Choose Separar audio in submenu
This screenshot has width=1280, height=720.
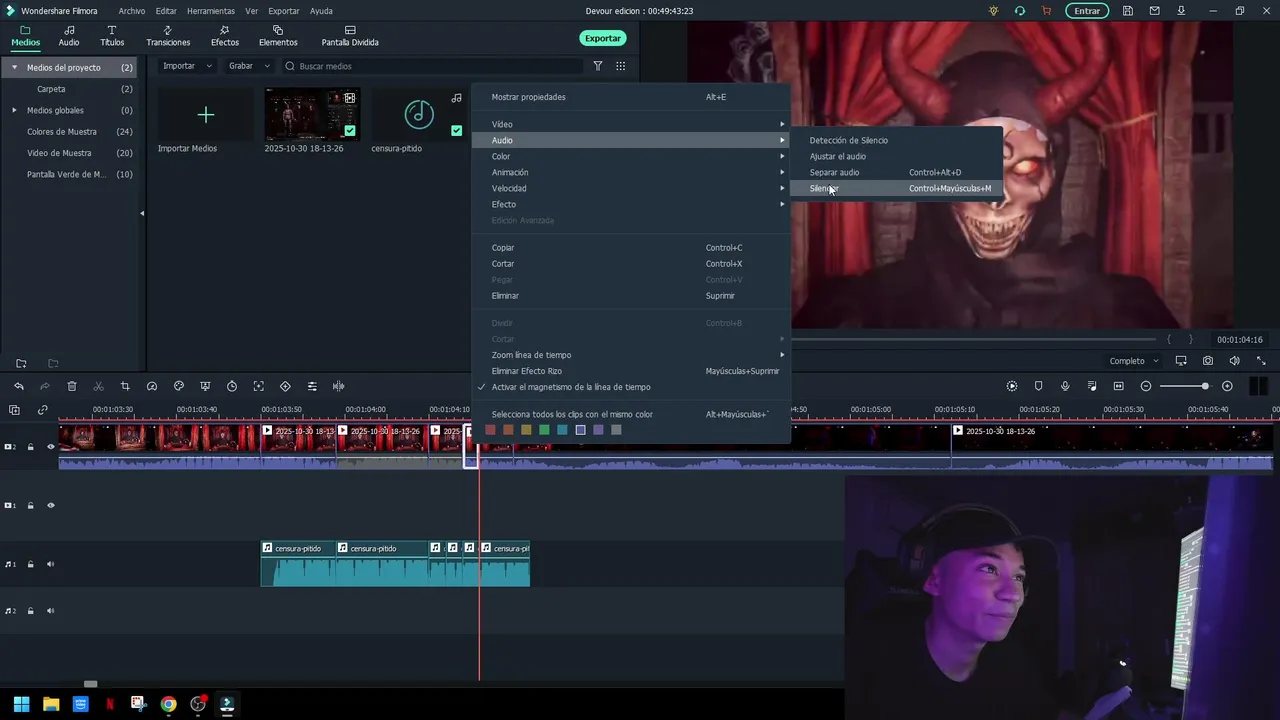click(896, 172)
